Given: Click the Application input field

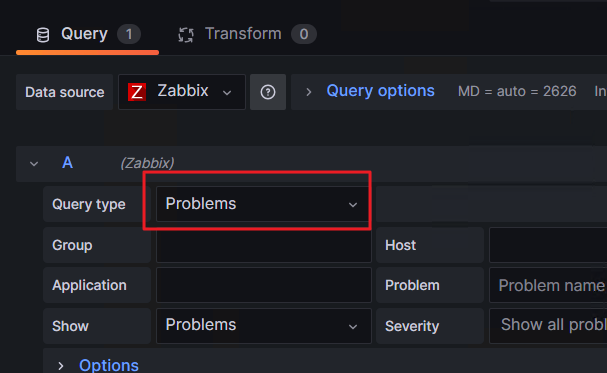Looking at the screenshot, I should coord(264,285).
